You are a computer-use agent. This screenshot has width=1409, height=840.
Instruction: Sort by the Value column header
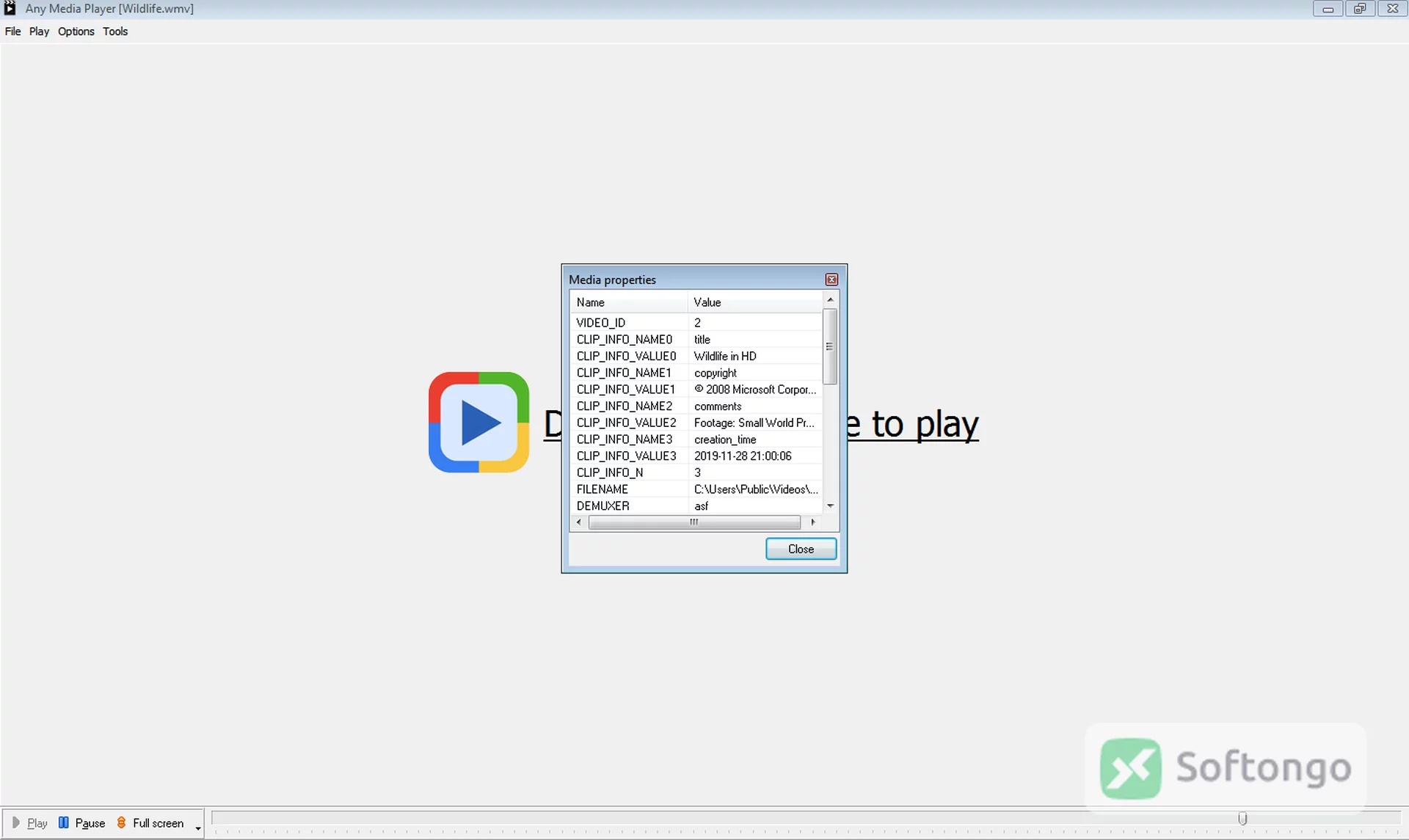coord(755,302)
